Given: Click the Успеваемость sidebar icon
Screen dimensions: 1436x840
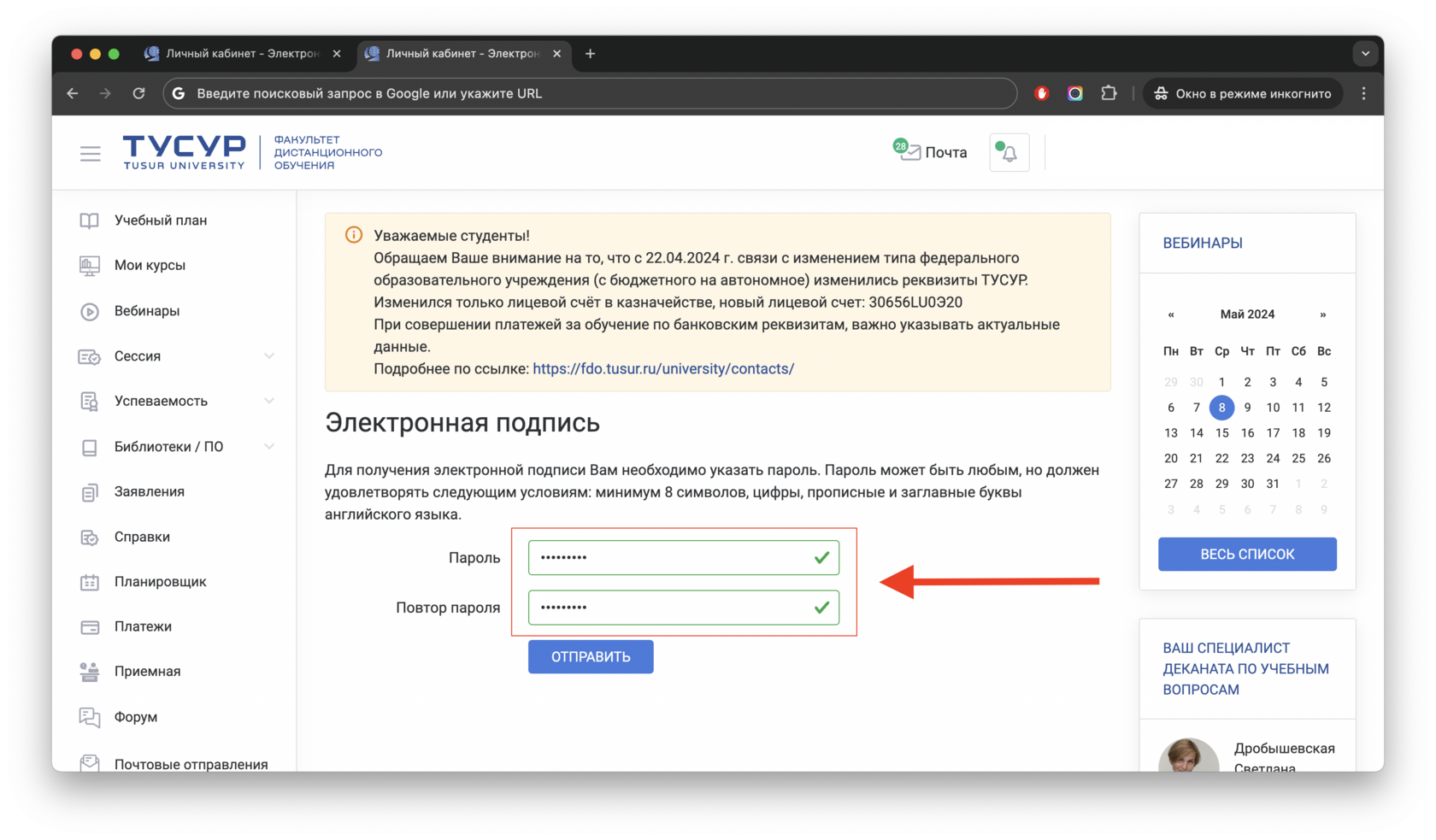Looking at the screenshot, I should [x=90, y=401].
